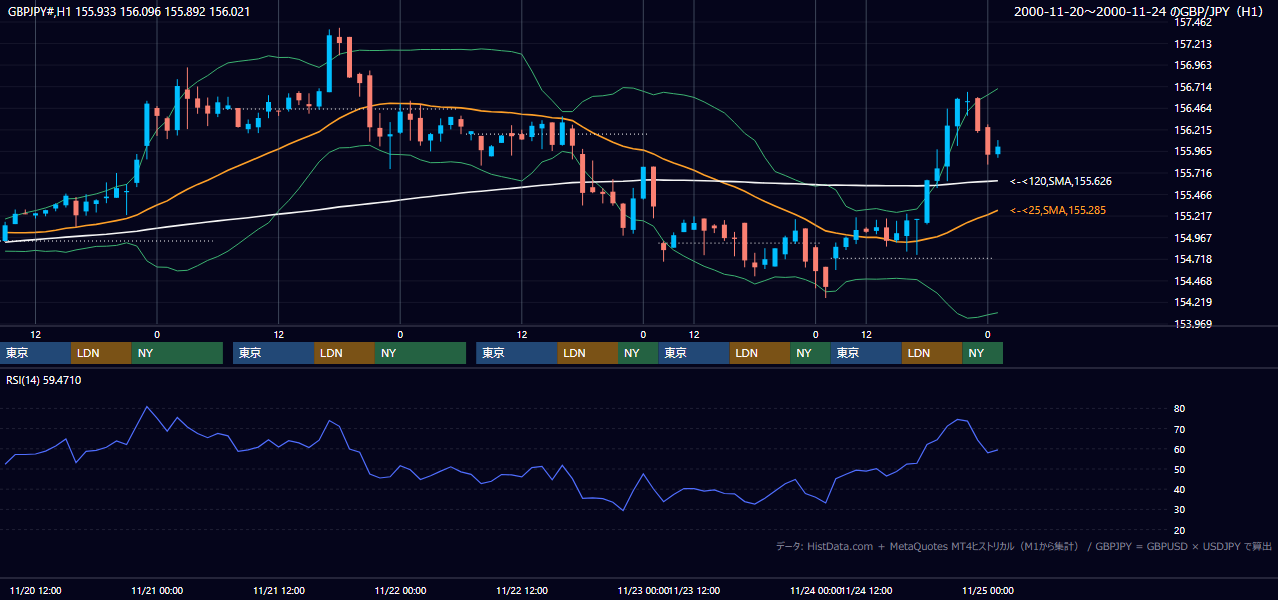The image size is (1278, 600).
Task: Select the 25 SMA label reading 155.285
Action: coord(1058,210)
